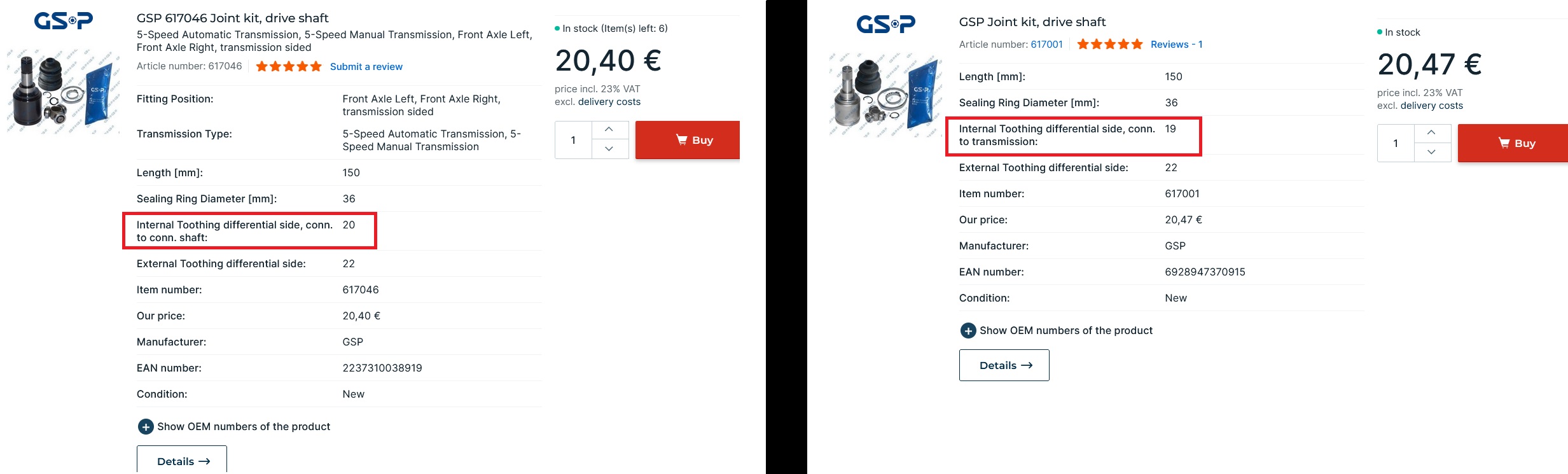Click quantity input field, left product
Viewport: 1568px width, 474px height.
tap(573, 140)
